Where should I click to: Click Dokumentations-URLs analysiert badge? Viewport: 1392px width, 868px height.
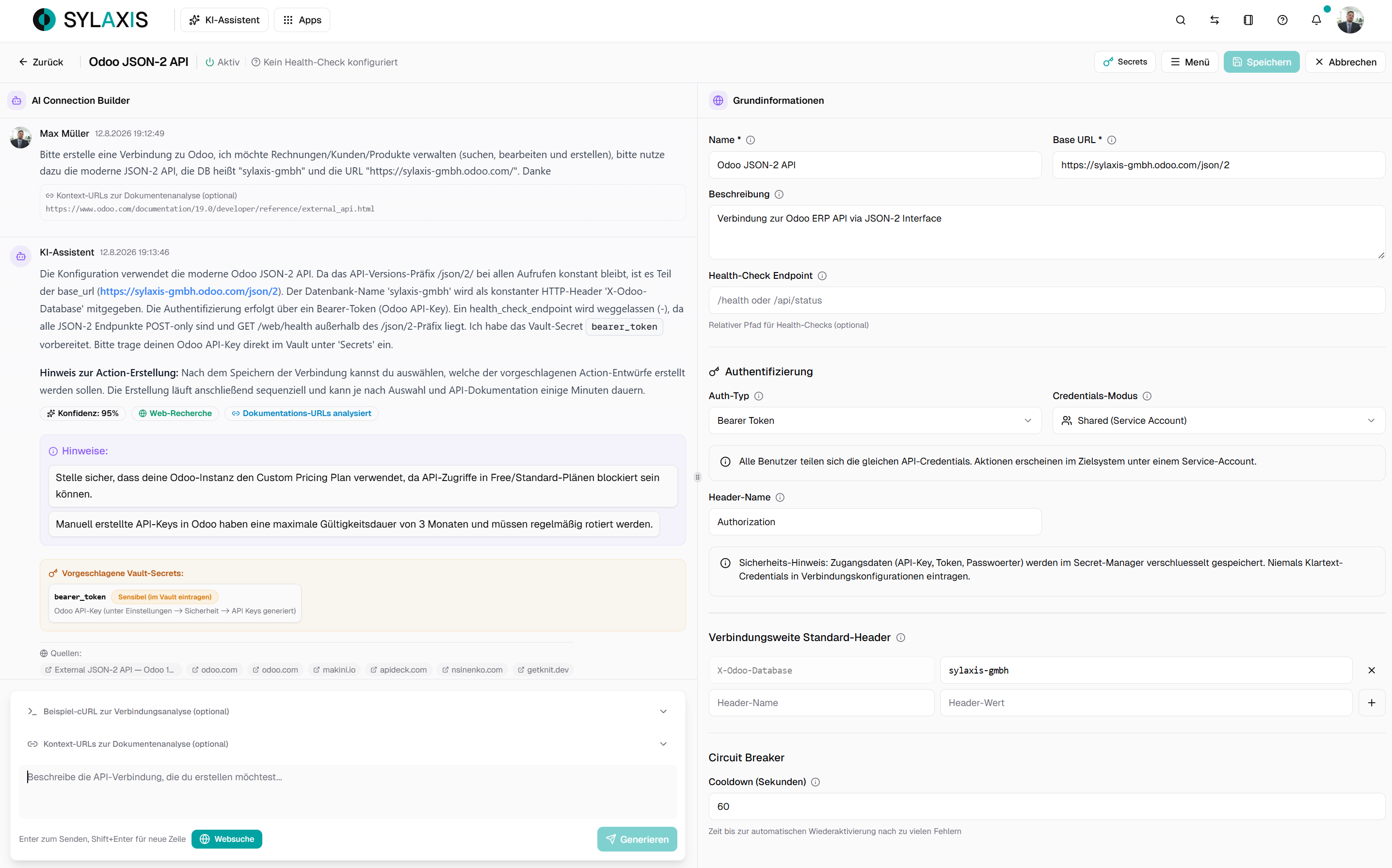point(302,413)
